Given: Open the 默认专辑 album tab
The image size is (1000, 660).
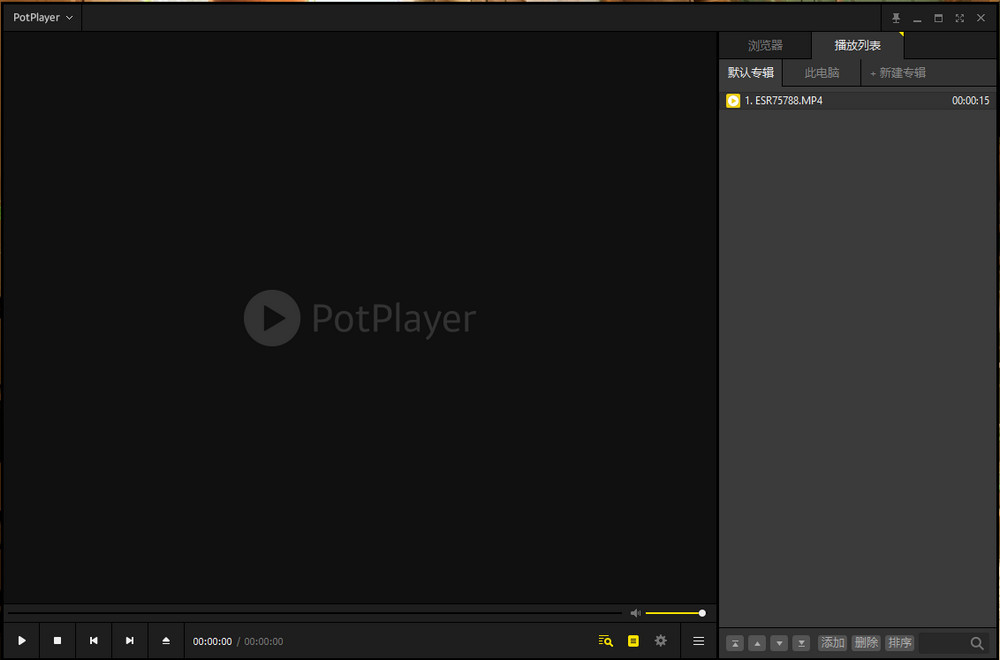Looking at the screenshot, I should (751, 73).
